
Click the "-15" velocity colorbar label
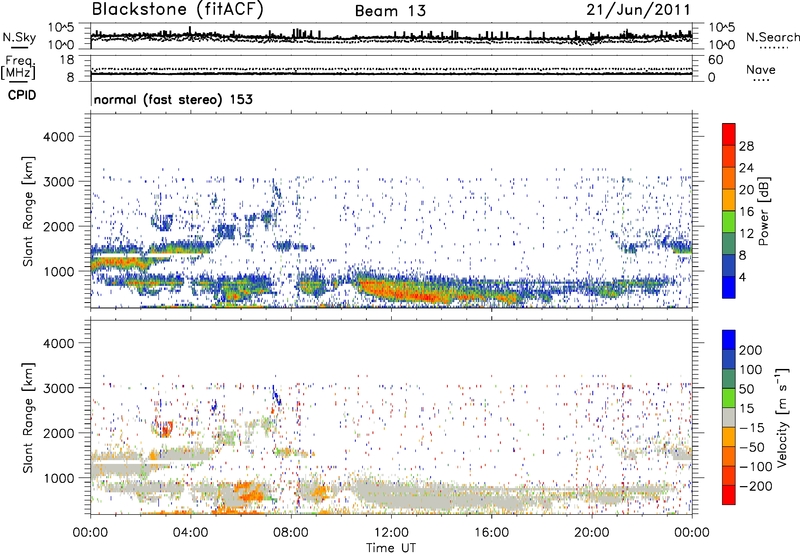752,428
